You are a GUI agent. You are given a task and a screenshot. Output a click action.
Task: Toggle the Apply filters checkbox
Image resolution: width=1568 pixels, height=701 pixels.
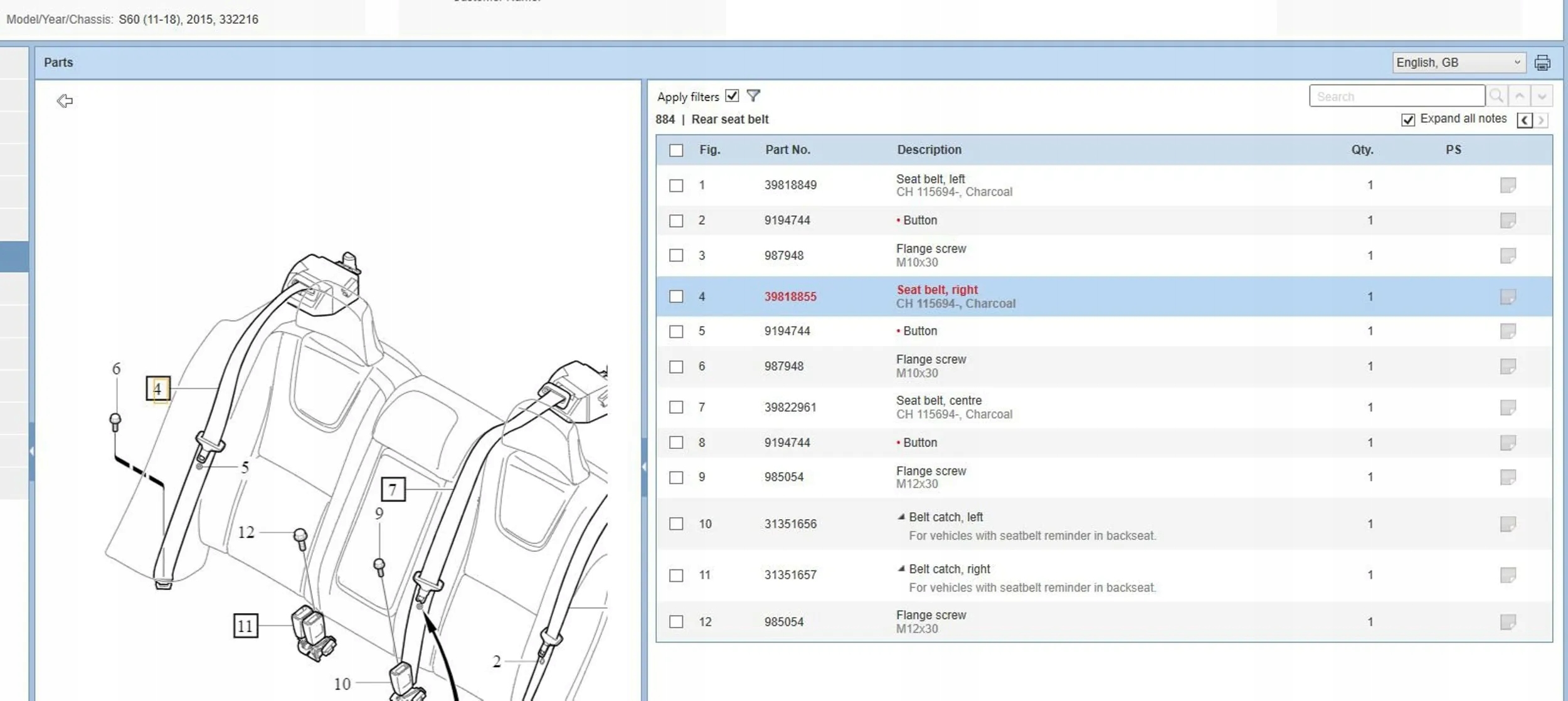(x=732, y=96)
